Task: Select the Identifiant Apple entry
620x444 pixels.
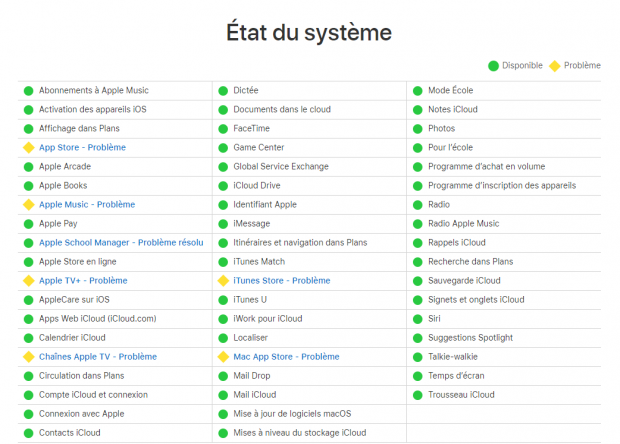Action: 265,204
